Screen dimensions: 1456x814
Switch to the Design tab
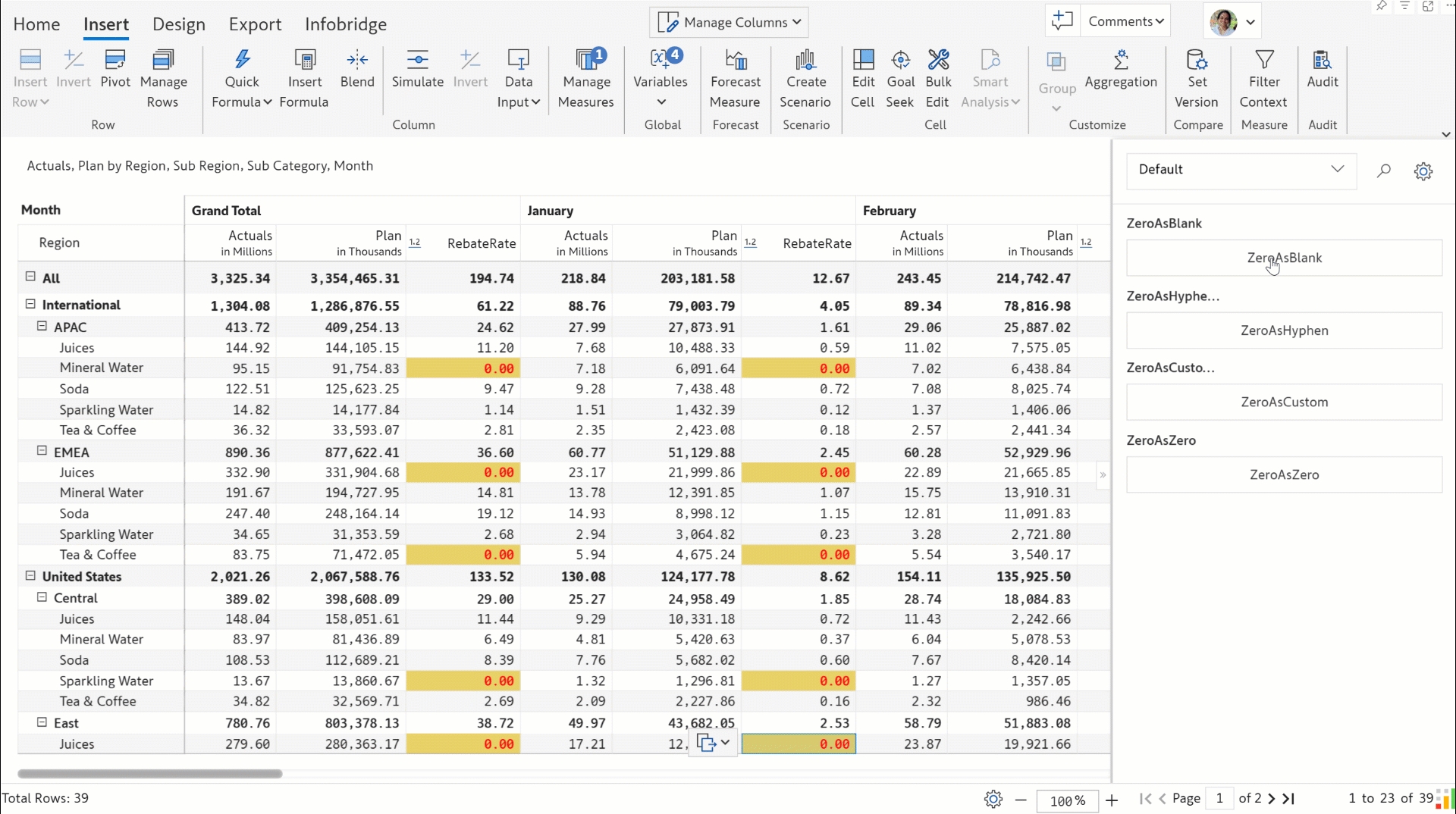point(179,24)
